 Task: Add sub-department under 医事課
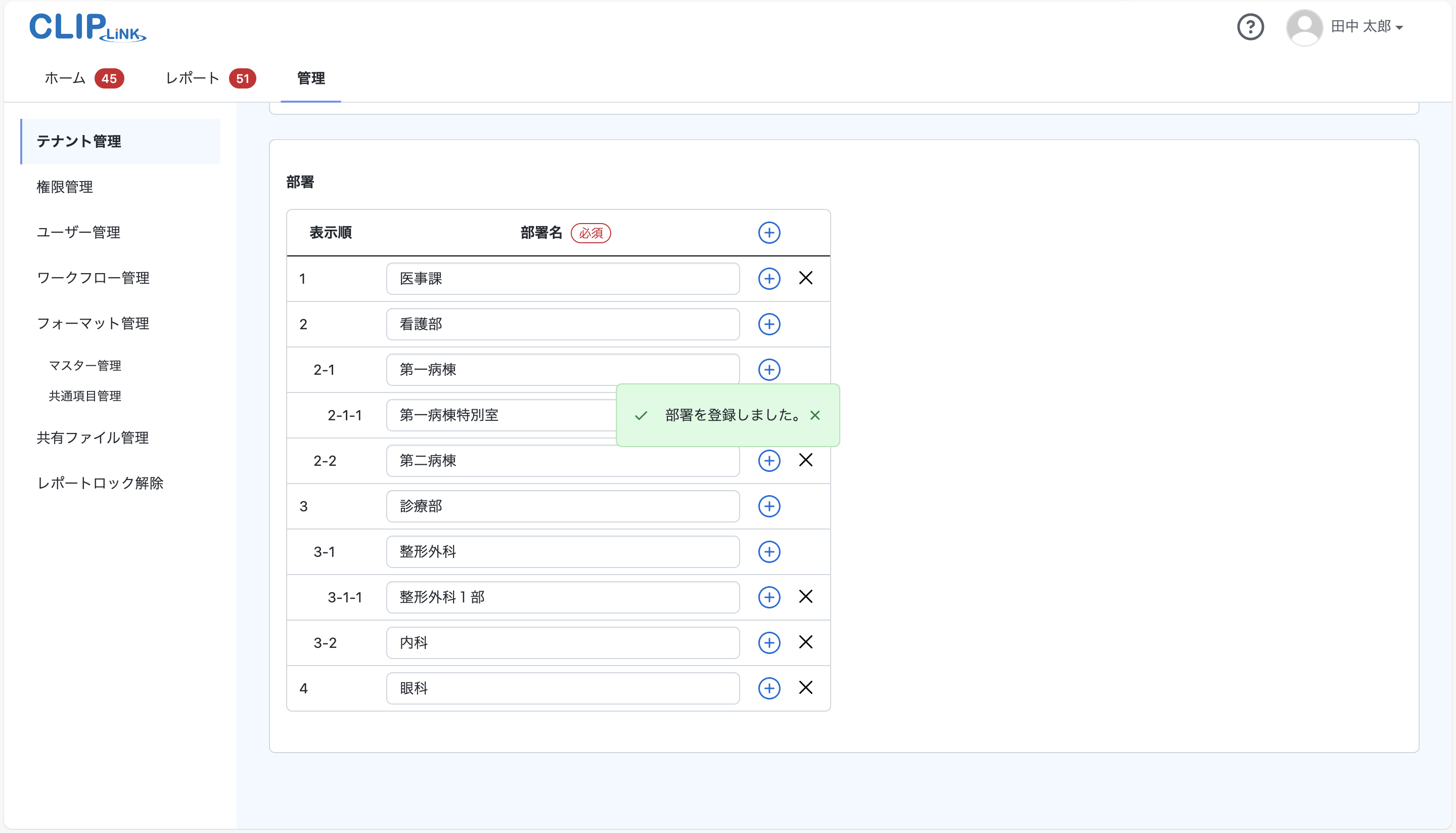pyautogui.click(x=768, y=279)
